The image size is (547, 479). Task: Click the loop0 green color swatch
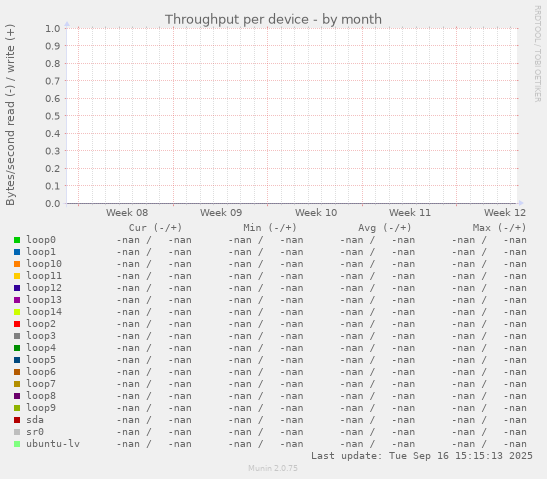coord(17,240)
